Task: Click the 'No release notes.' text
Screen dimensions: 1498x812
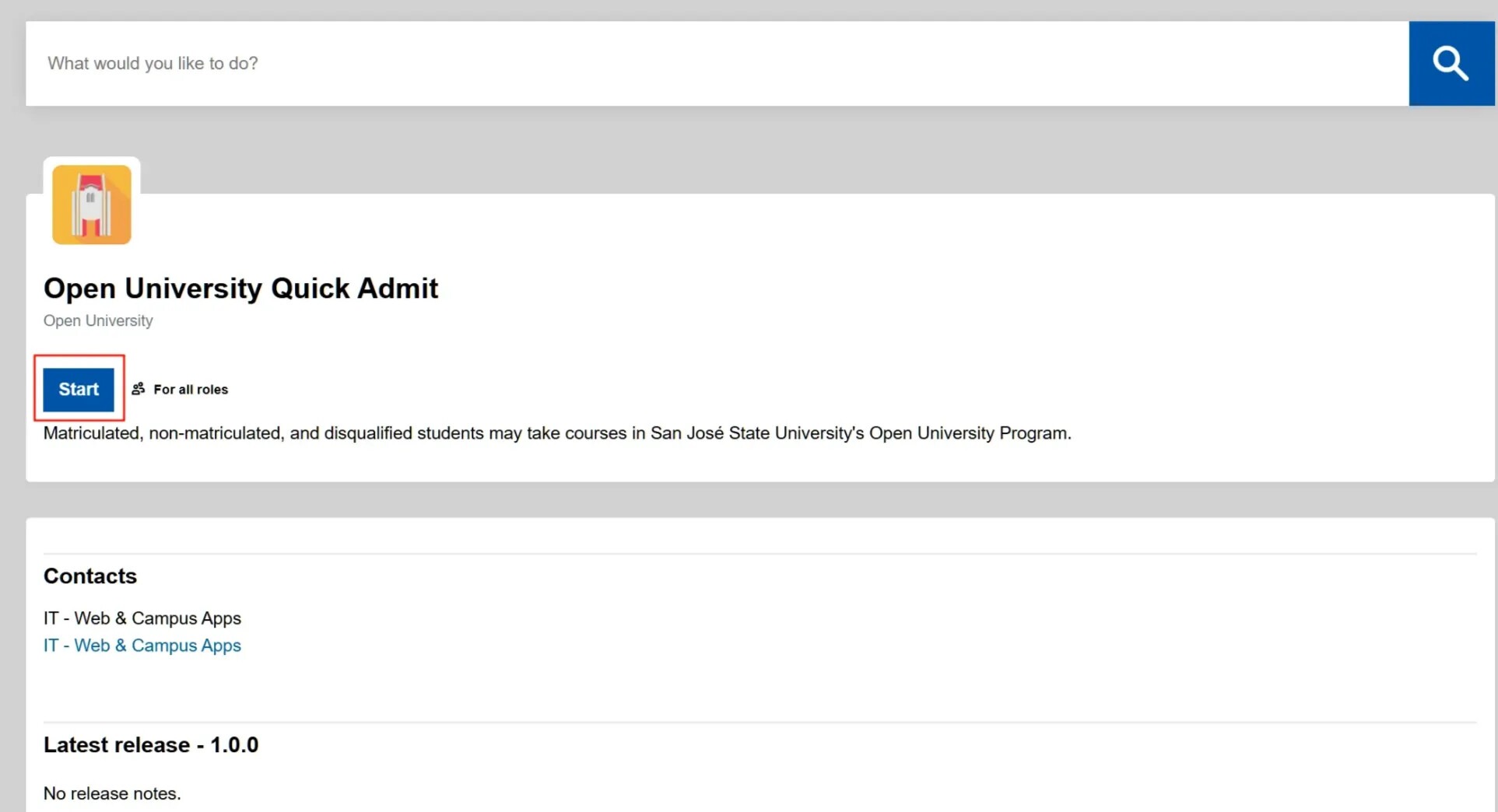Action: click(x=112, y=793)
